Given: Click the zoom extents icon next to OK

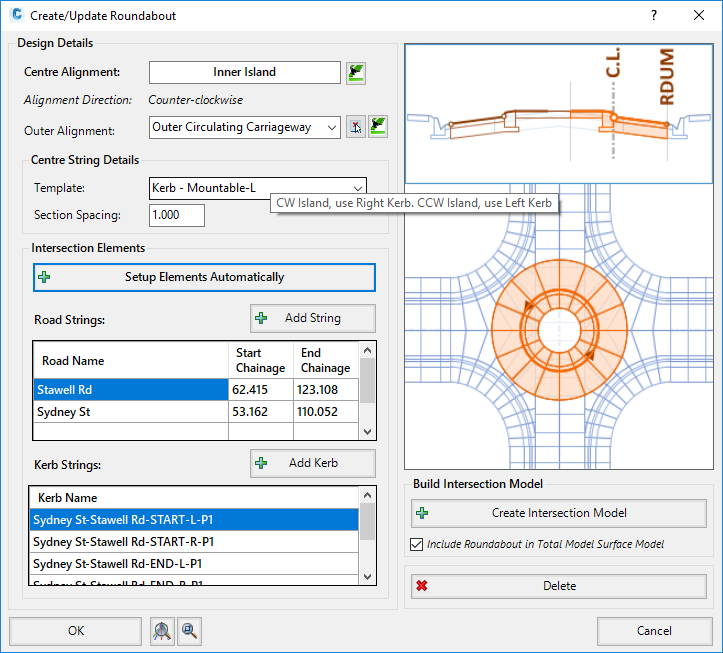Looking at the screenshot, I should [x=163, y=631].
